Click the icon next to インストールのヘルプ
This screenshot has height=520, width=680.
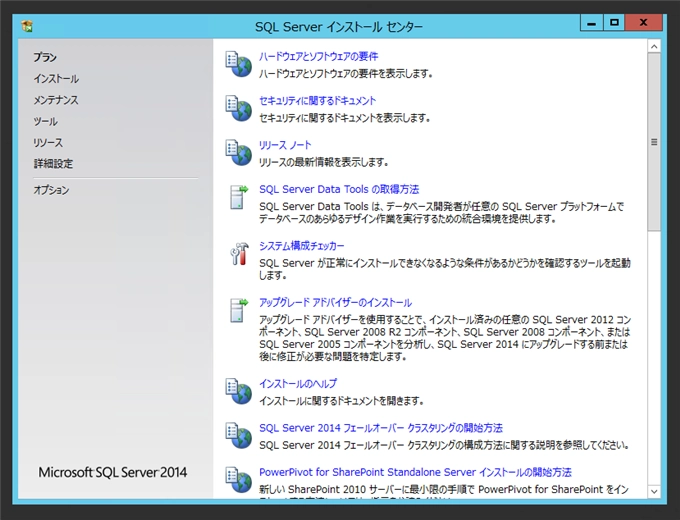coord(238,392)
